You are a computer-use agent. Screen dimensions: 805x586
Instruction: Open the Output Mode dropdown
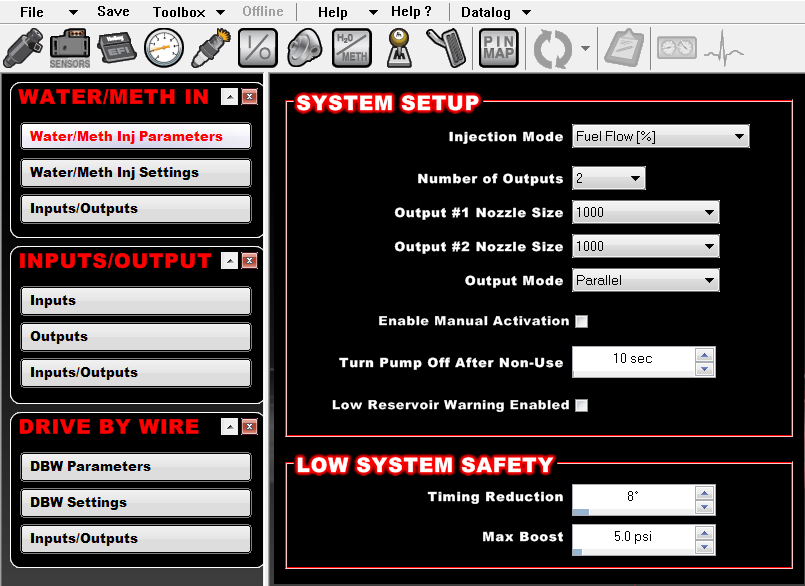click(646, 280)
